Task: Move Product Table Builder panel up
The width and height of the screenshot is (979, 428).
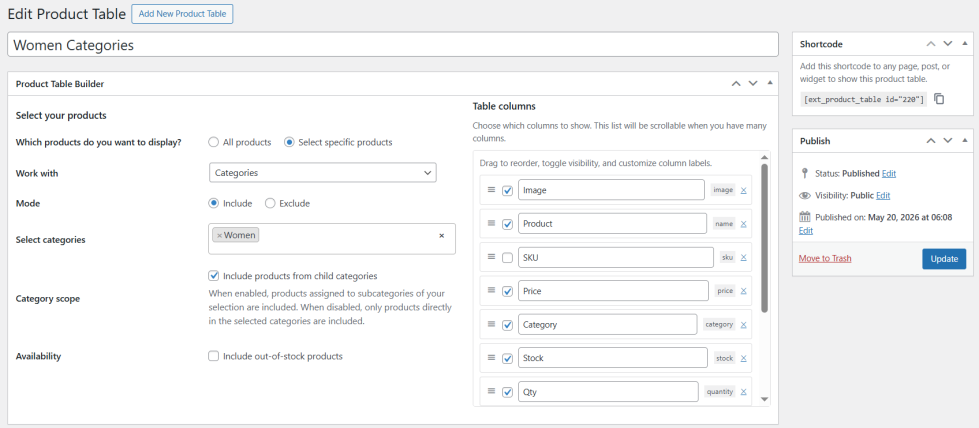Action: pyautogui.click(x=736, y=83)
